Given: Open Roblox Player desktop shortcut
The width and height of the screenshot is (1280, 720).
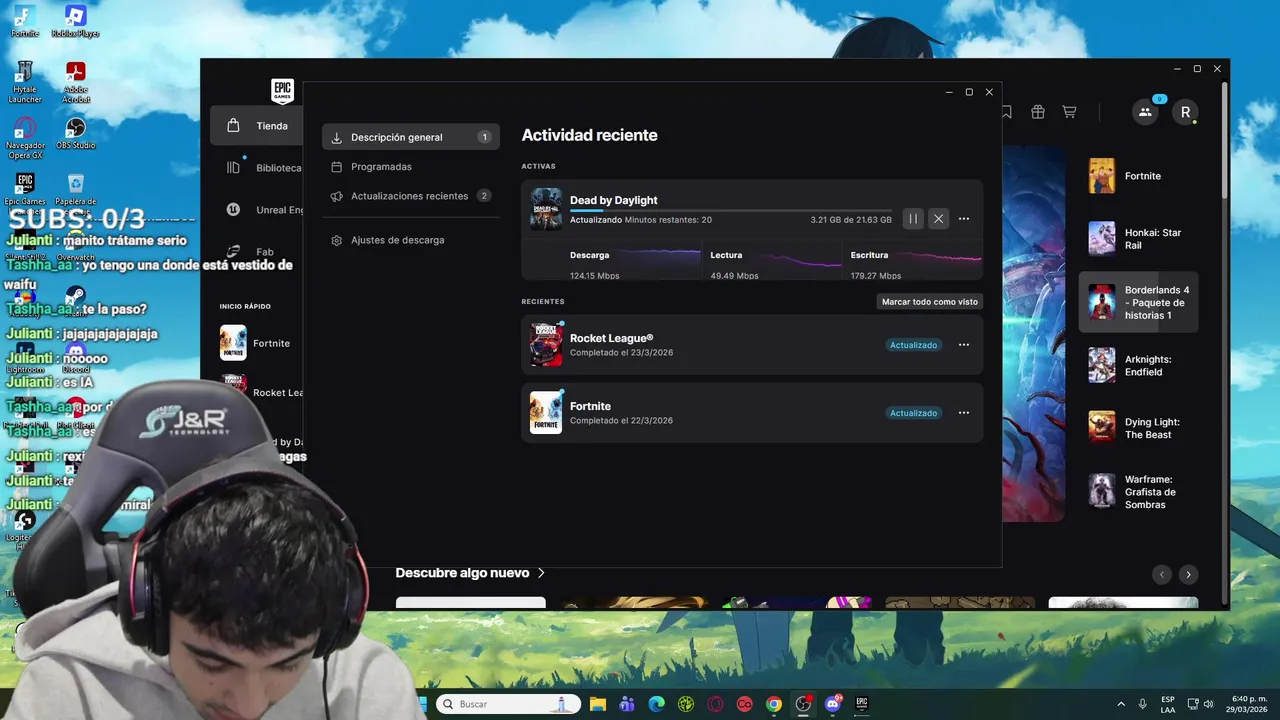Looking at the screenshot, I should [75, 21].
